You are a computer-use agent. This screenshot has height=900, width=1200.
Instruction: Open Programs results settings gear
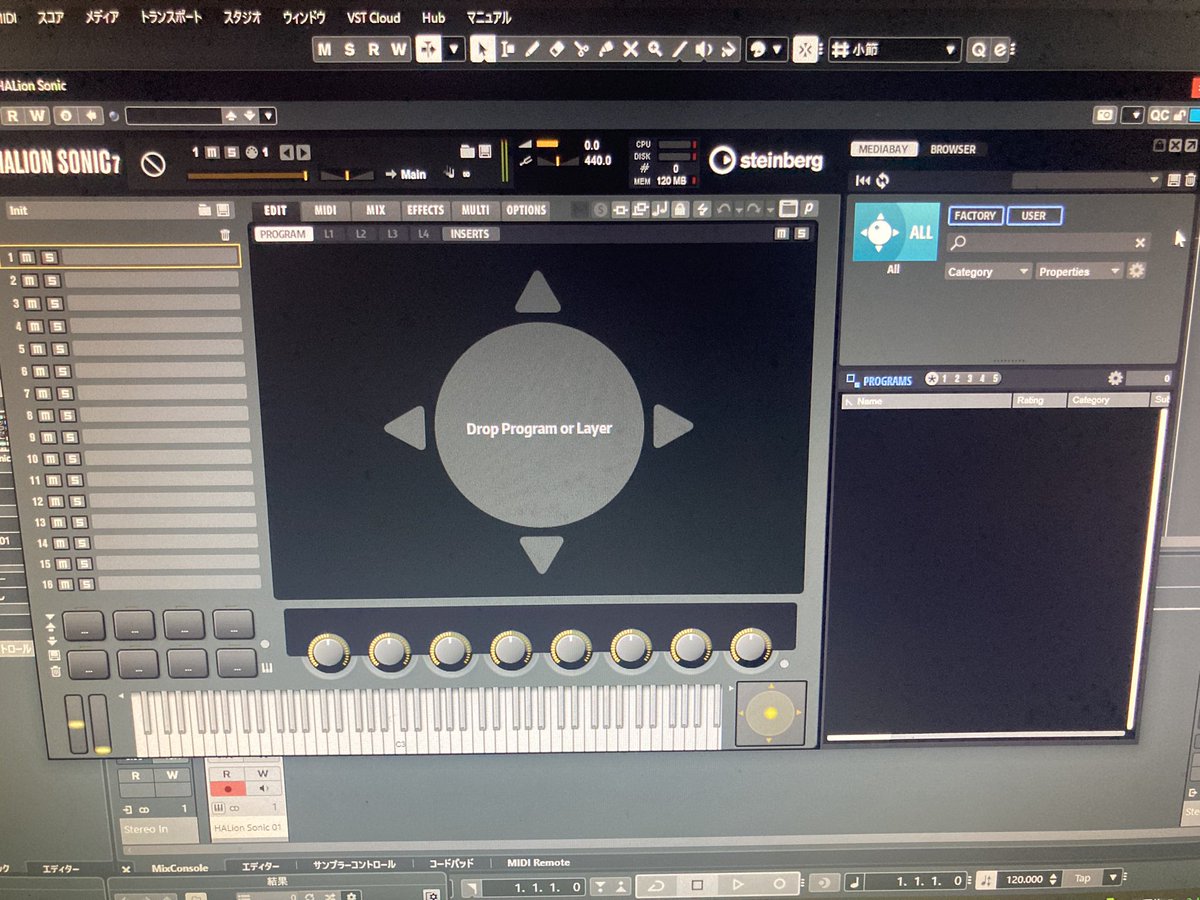pos(1116,378)
